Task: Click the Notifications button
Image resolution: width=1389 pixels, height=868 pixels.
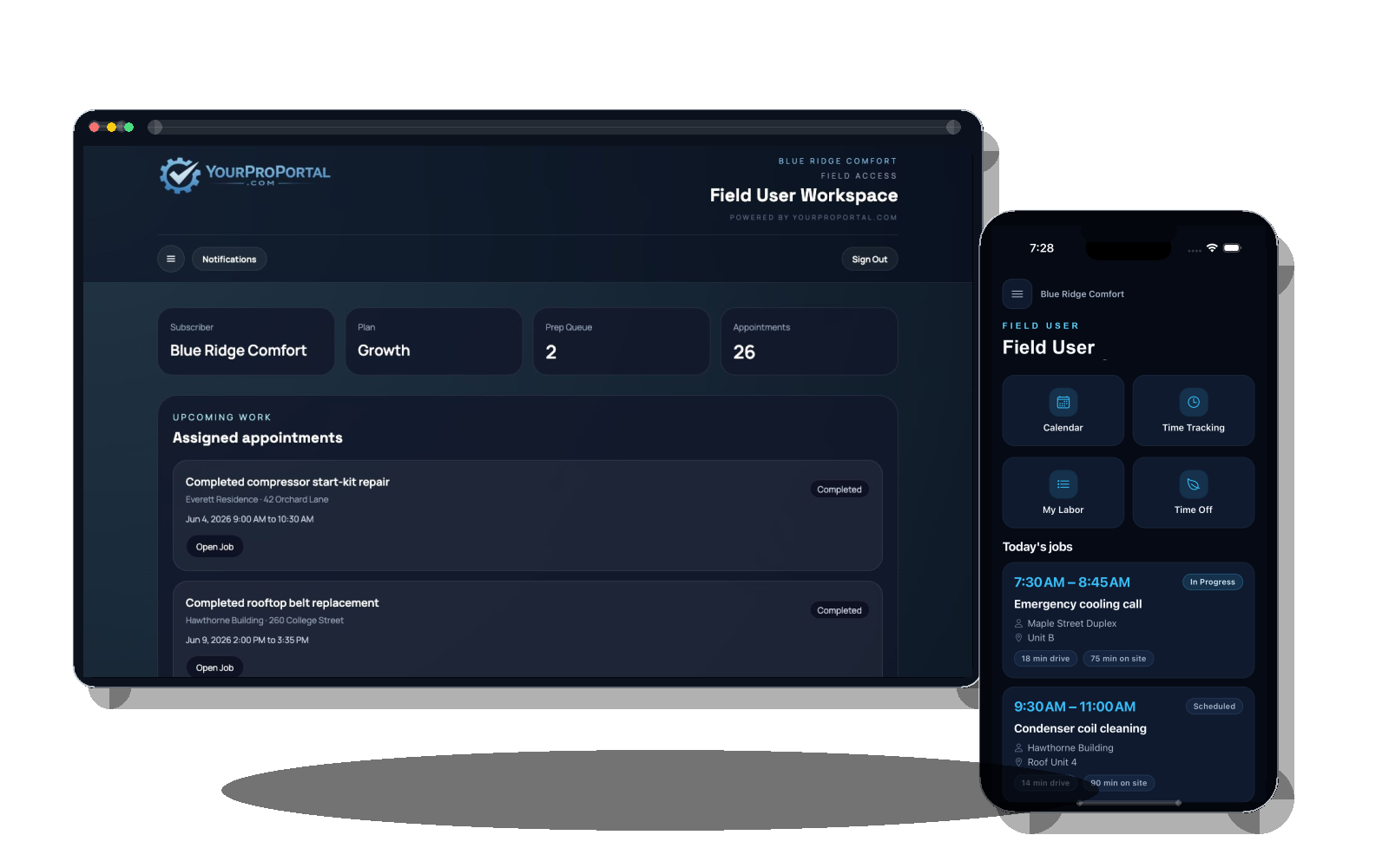Action: pyautogui.click(x=229, y=259)
